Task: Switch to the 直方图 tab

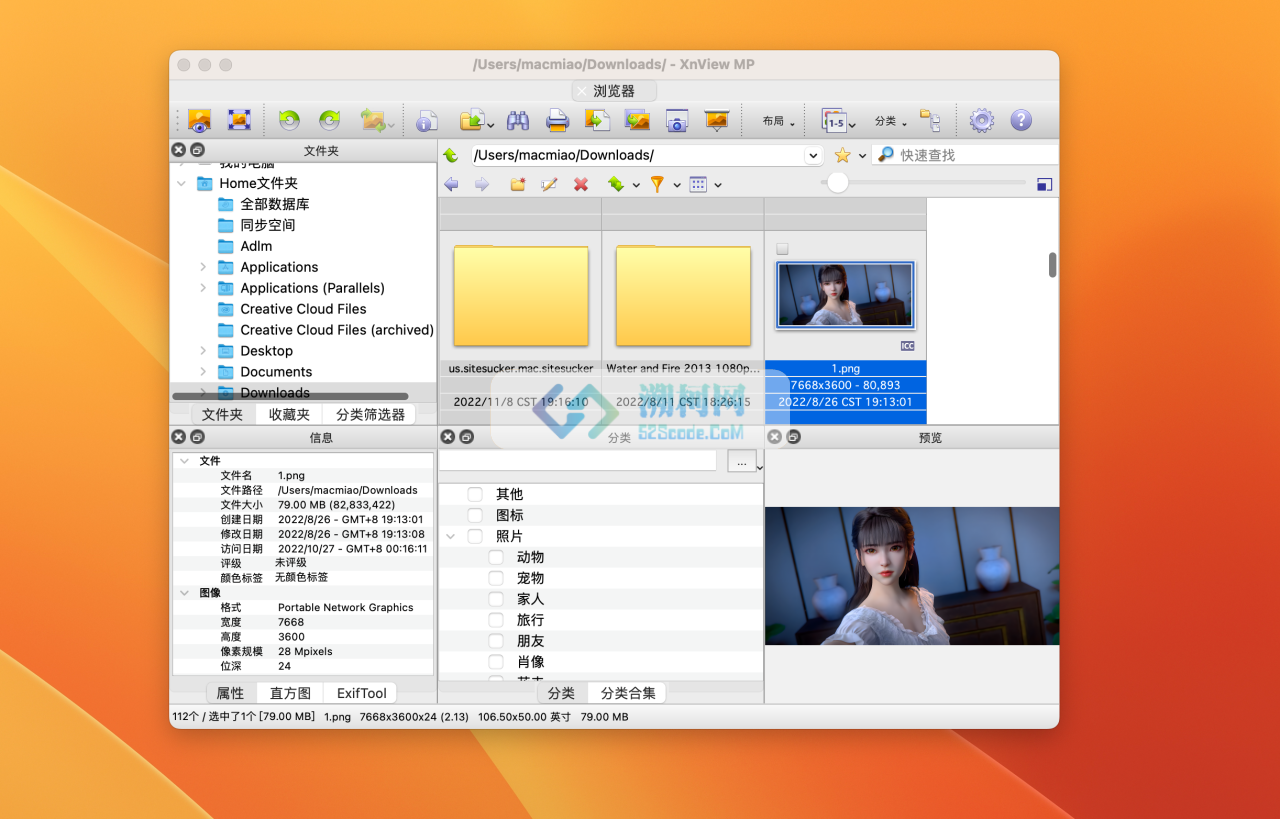Action: click(290, 693)
